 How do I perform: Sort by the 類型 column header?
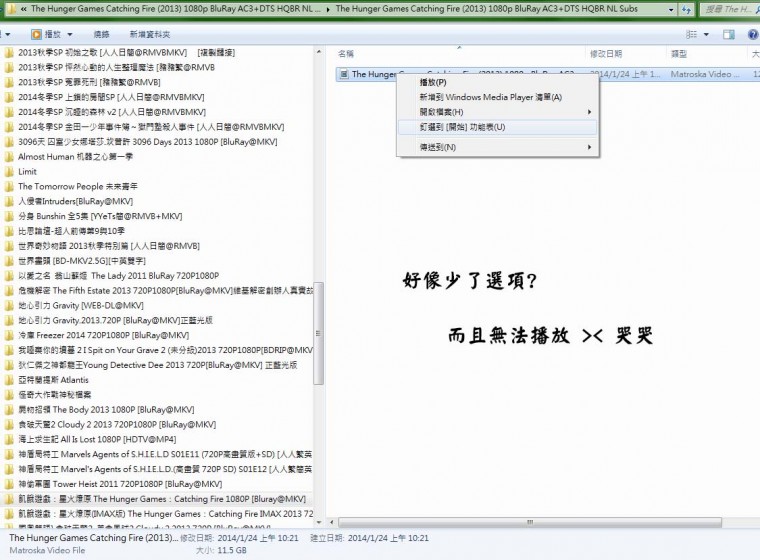point(679,54)
